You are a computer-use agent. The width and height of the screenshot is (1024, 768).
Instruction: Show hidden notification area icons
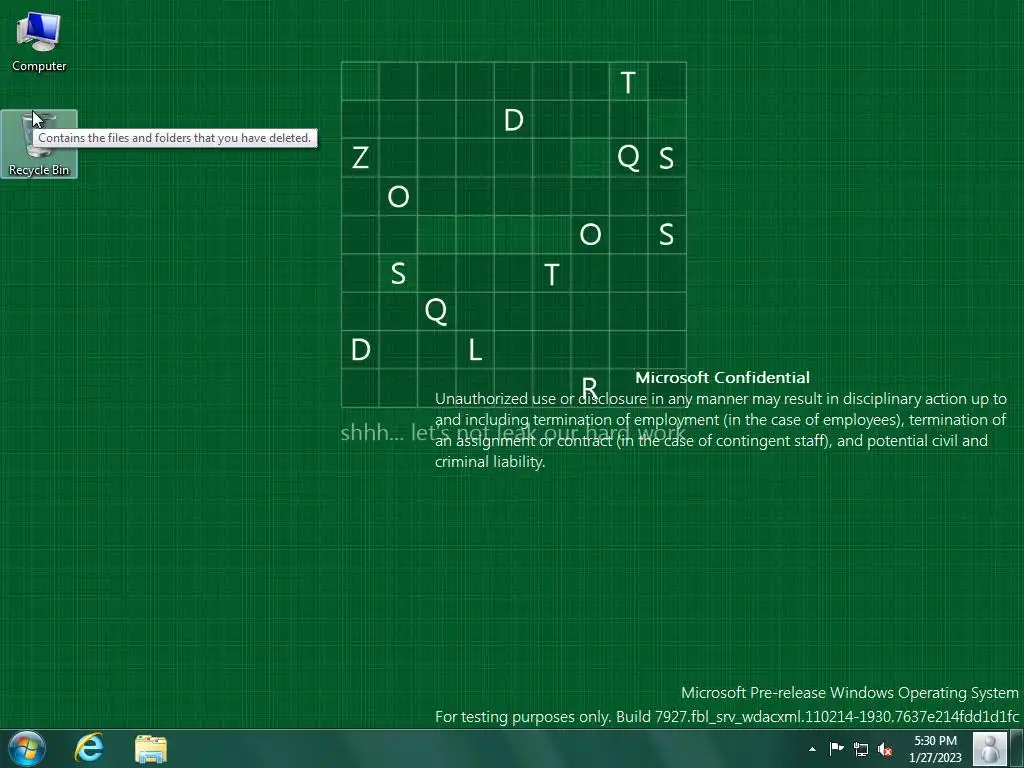pos(812,749)
